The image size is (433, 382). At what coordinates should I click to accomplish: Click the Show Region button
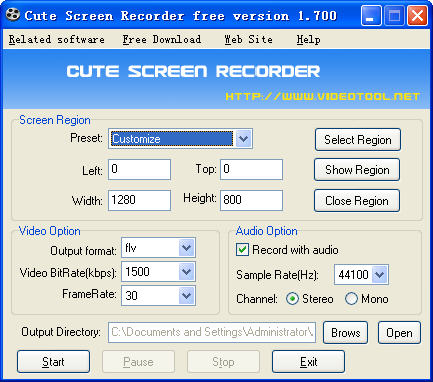pos(357,170)
